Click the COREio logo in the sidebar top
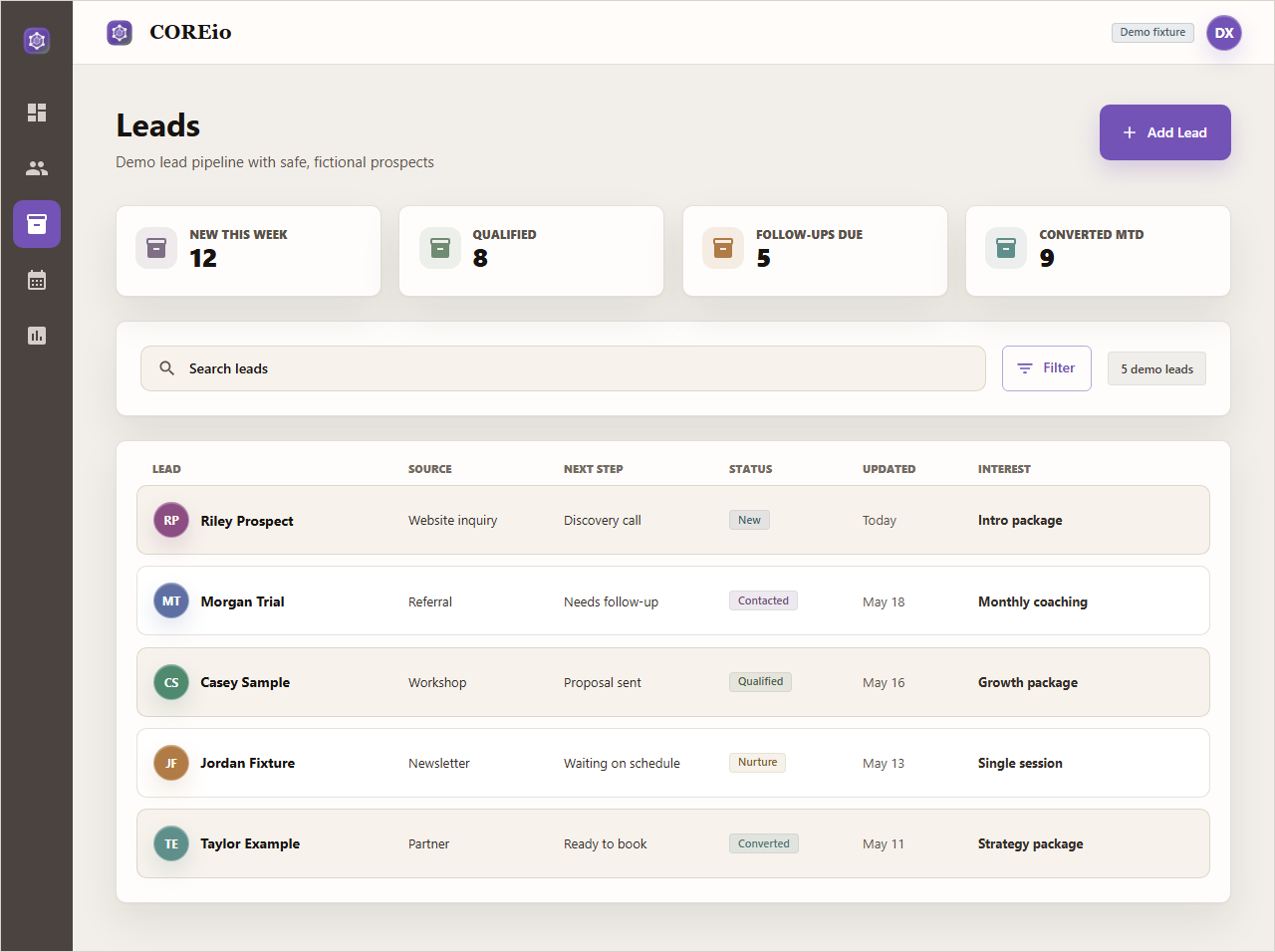Image resolution: width=1275 pixels, height=952 pixels. click(x=37, y=41)
